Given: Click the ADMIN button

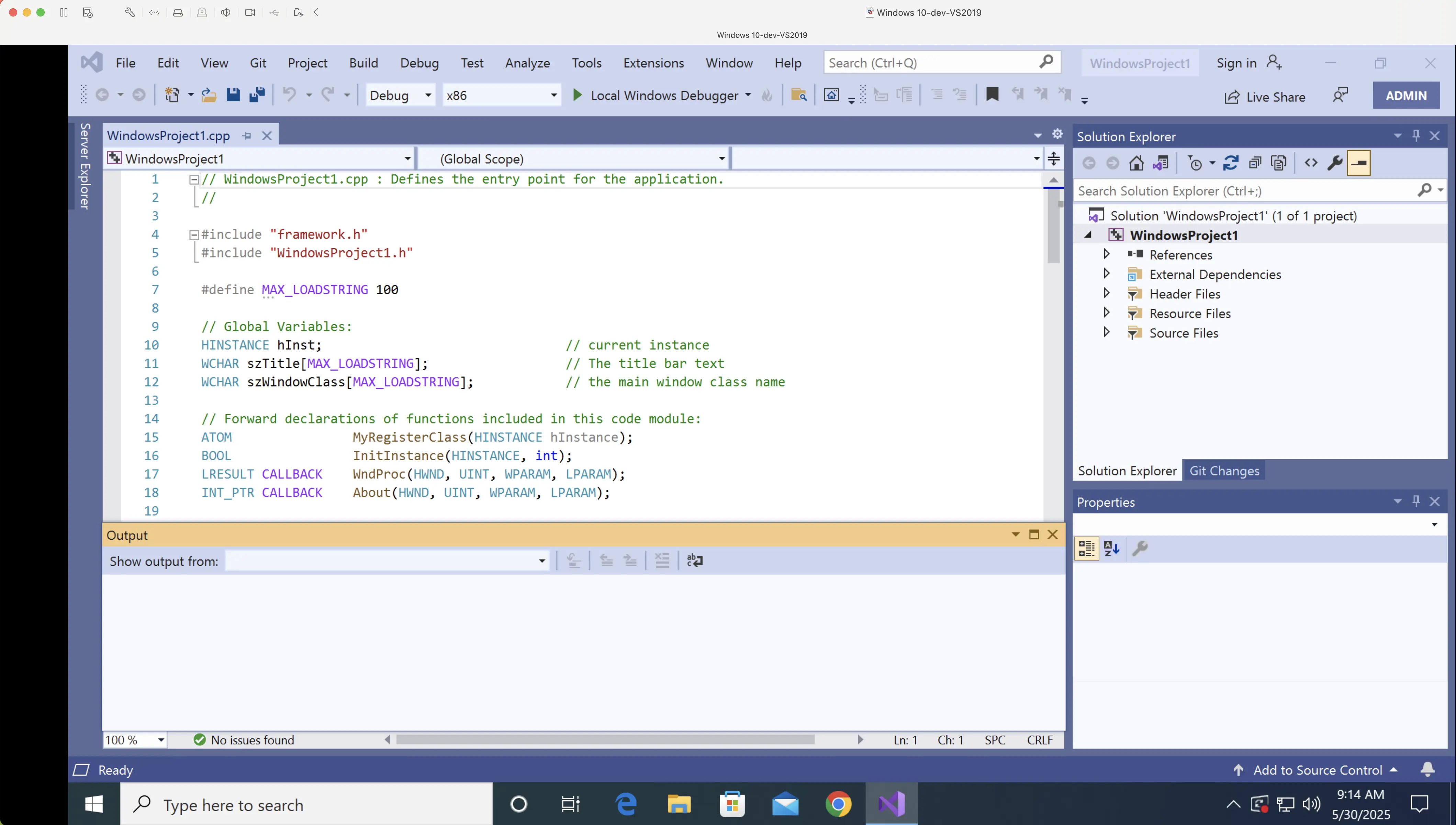Looking at the screenshot, I should point(1405,95).
